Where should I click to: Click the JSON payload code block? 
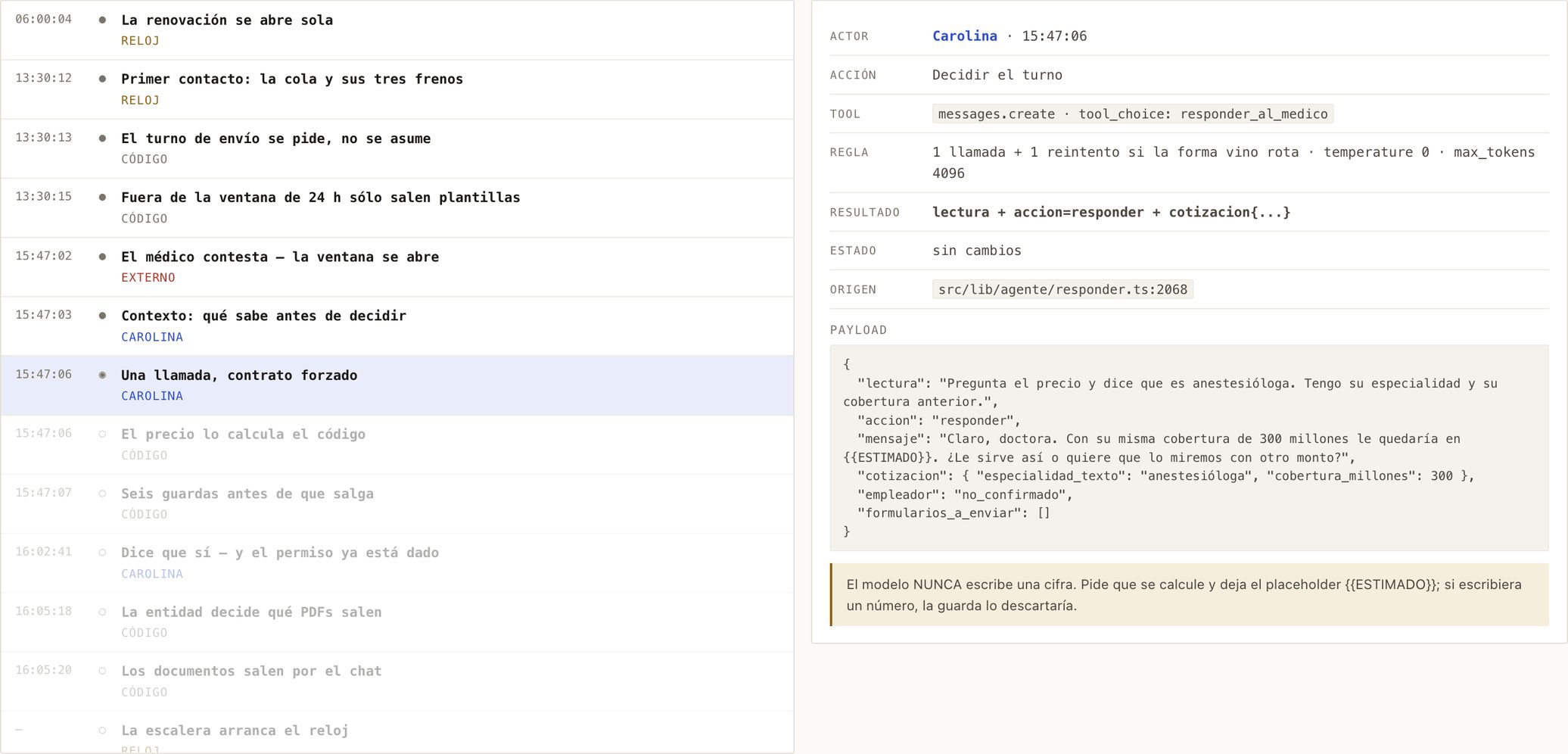[x=1189, y=448]
